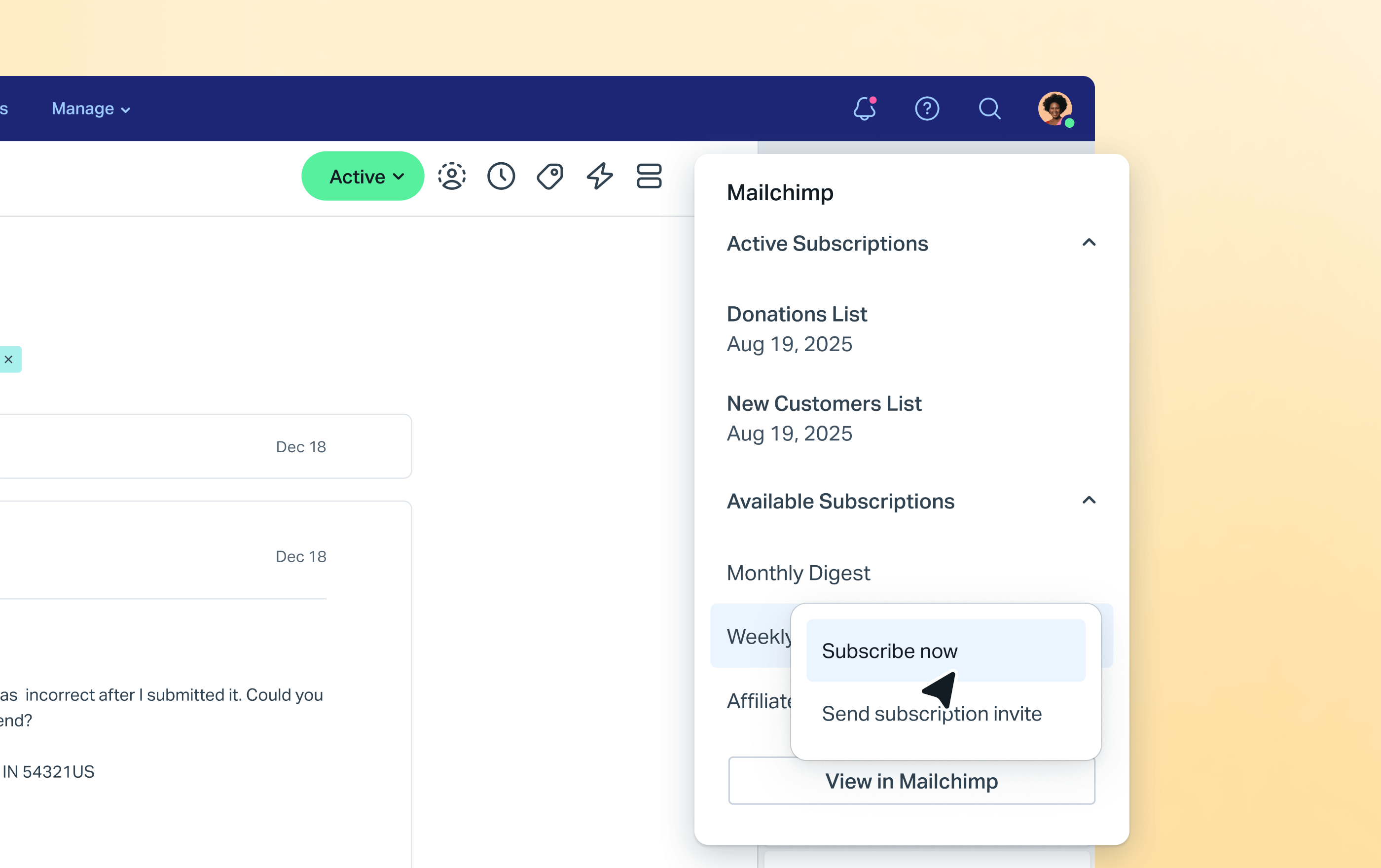Open the help question mark icon
Image resolution: width=1381 pixels, height=868 pixels.
[x=927, y=108]
